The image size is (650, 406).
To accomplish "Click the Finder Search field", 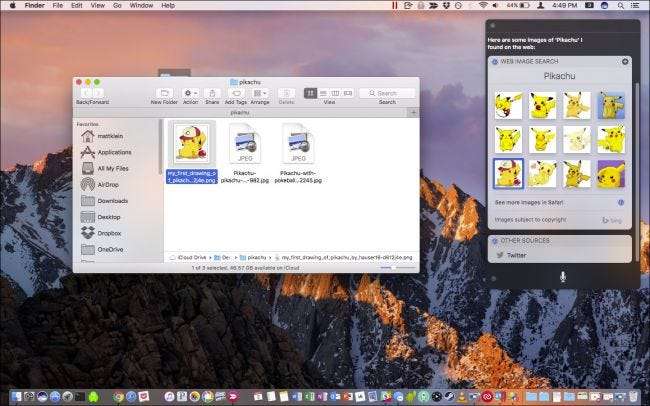I will 387,93.
